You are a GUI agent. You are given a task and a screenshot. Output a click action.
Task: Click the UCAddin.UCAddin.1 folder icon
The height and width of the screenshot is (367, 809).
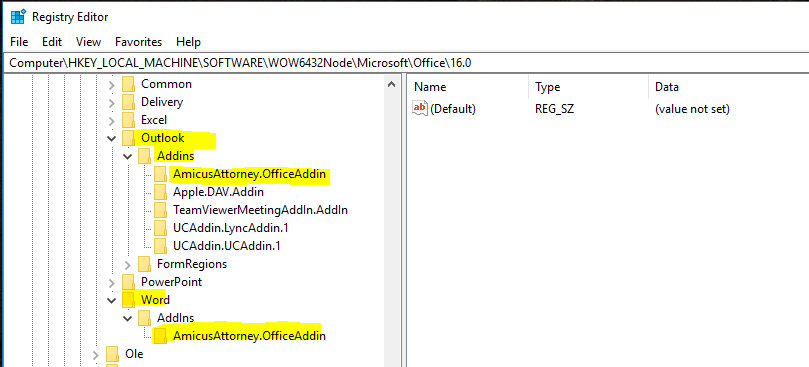pos(160,246)
